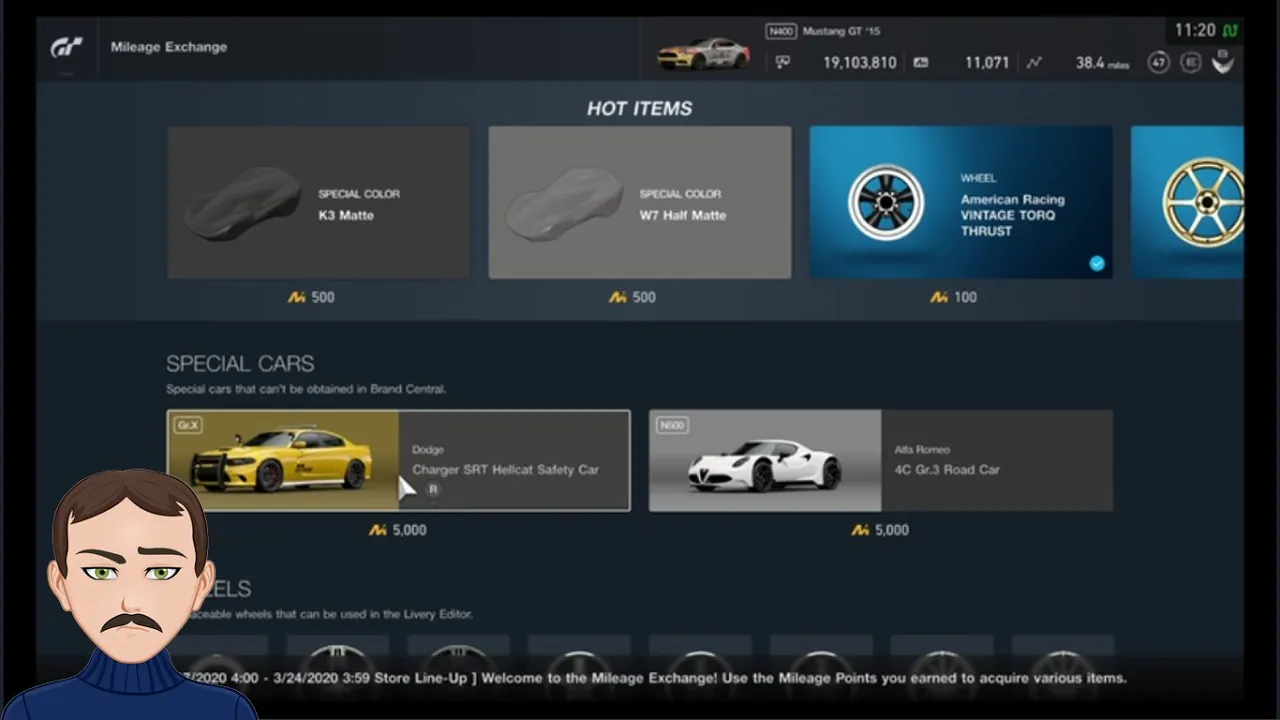Click the green network status icon

tap(1231, 31)
